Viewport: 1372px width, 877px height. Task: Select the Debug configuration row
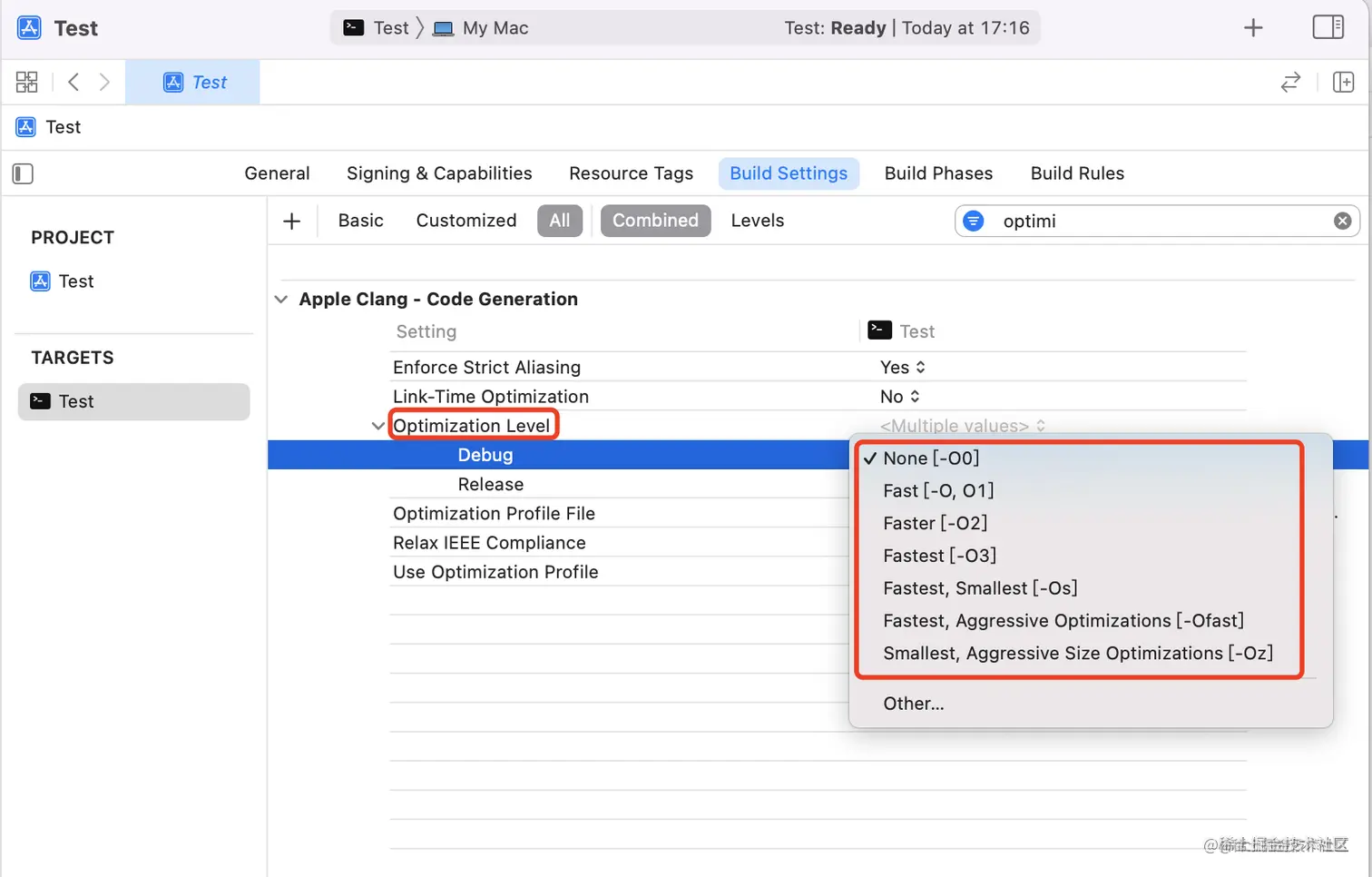pos(558,455)
